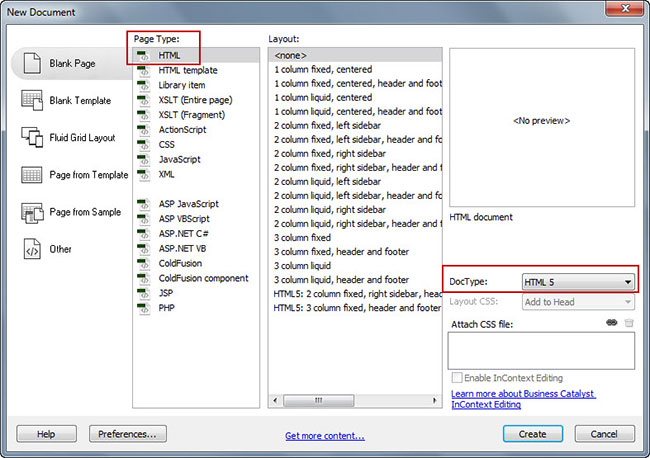
Task: Toggle the Enable InContext Editing checkbox
Action: (456, 378)
